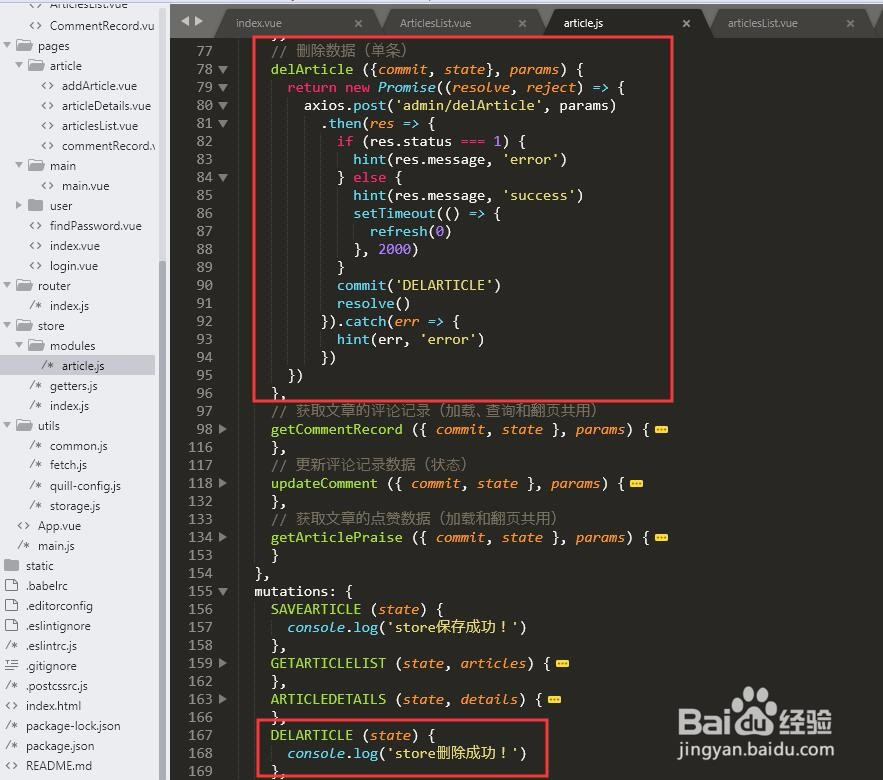
Task: Open .gitignore file
Action: (51, 666)
